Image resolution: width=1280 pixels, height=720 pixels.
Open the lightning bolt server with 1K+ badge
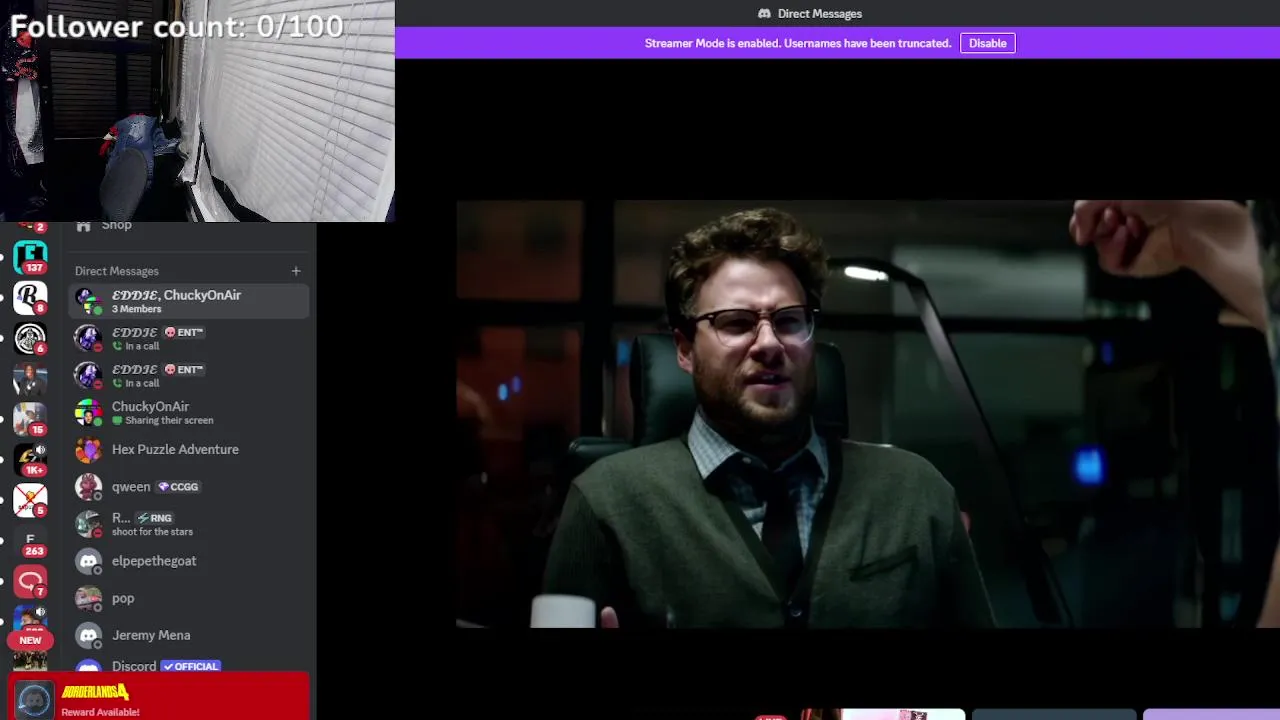click(30, 459)
